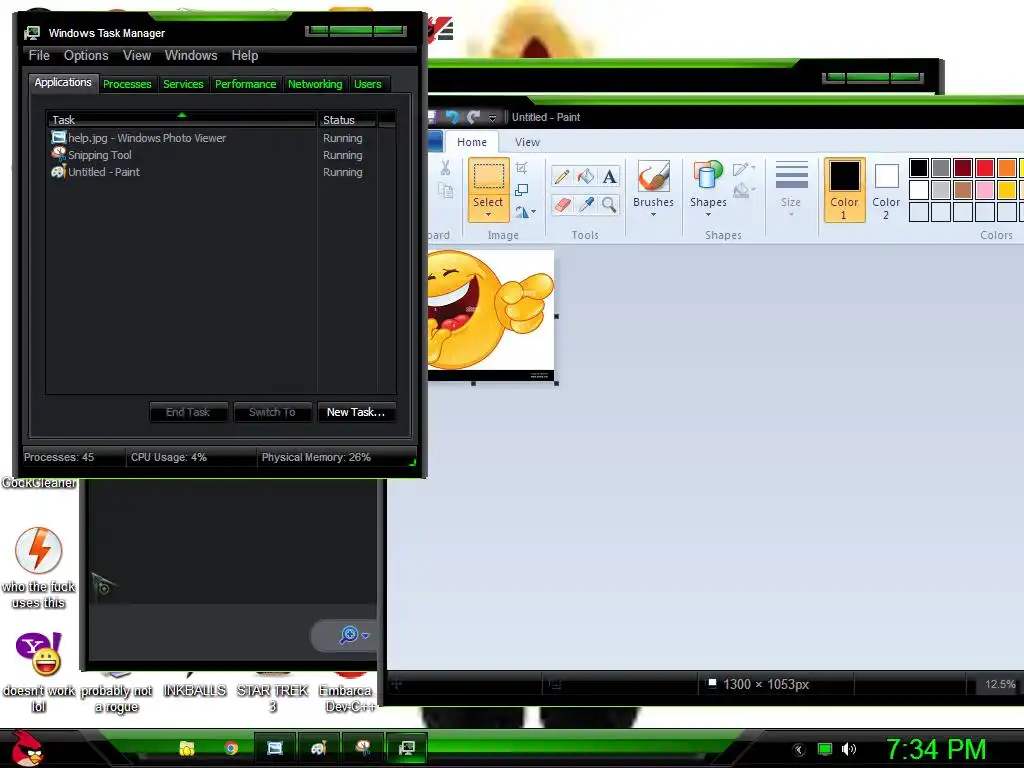Click the Crop icon in Image group
The image size is (1024, 768).
click(x=521, y=168)
